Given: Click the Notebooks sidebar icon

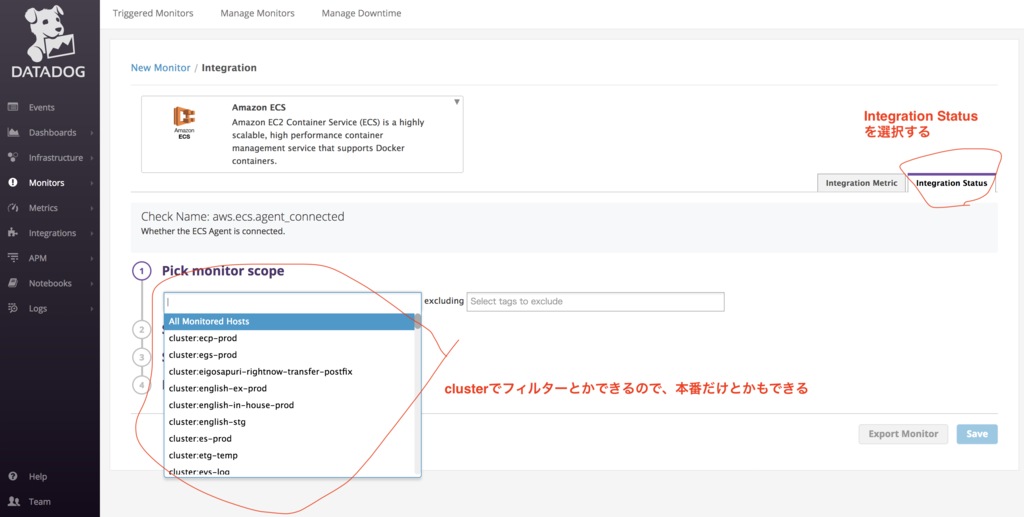Looking at the screenshot, I should pos(13,283).
